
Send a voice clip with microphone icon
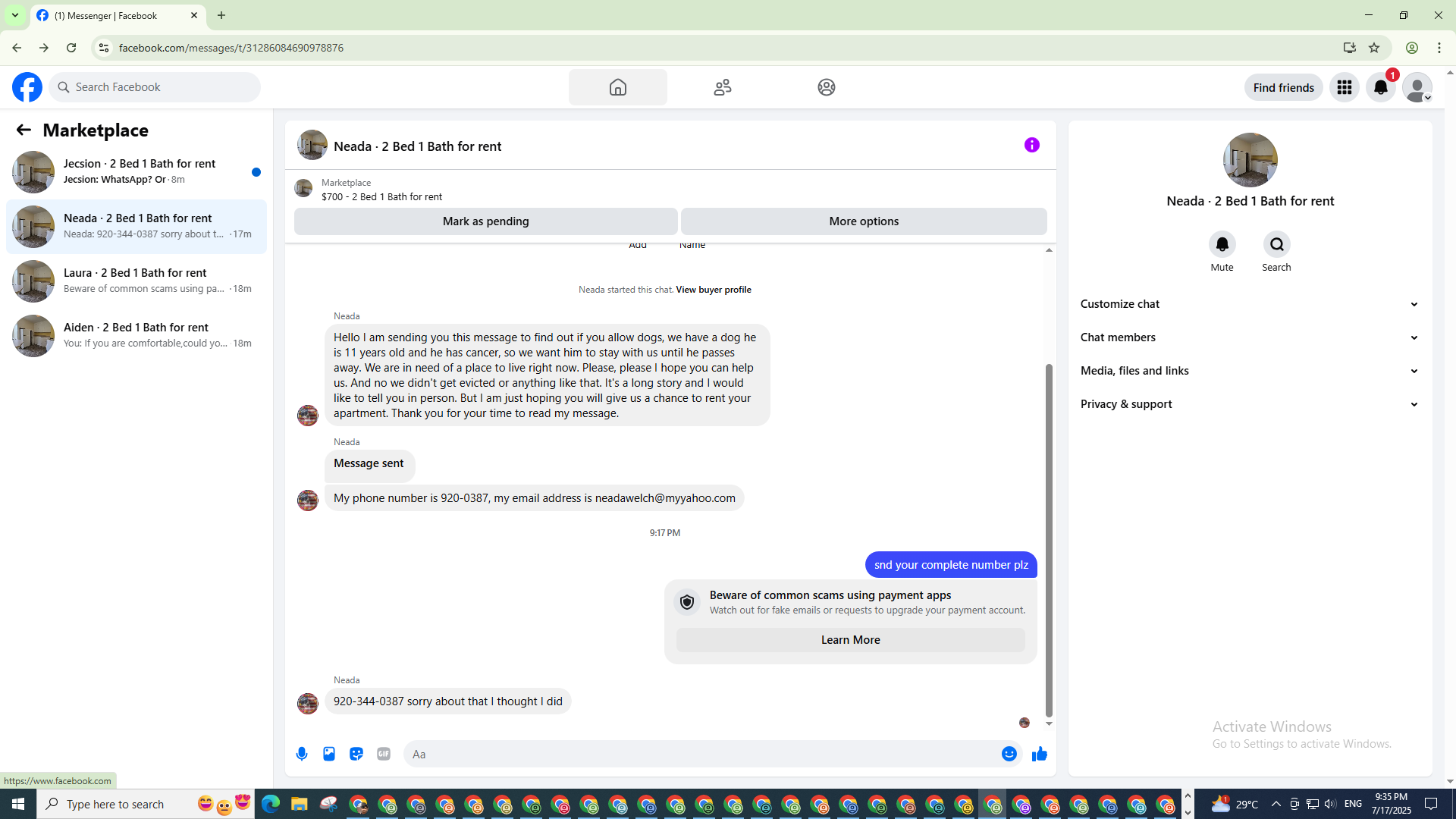[302, 754]
